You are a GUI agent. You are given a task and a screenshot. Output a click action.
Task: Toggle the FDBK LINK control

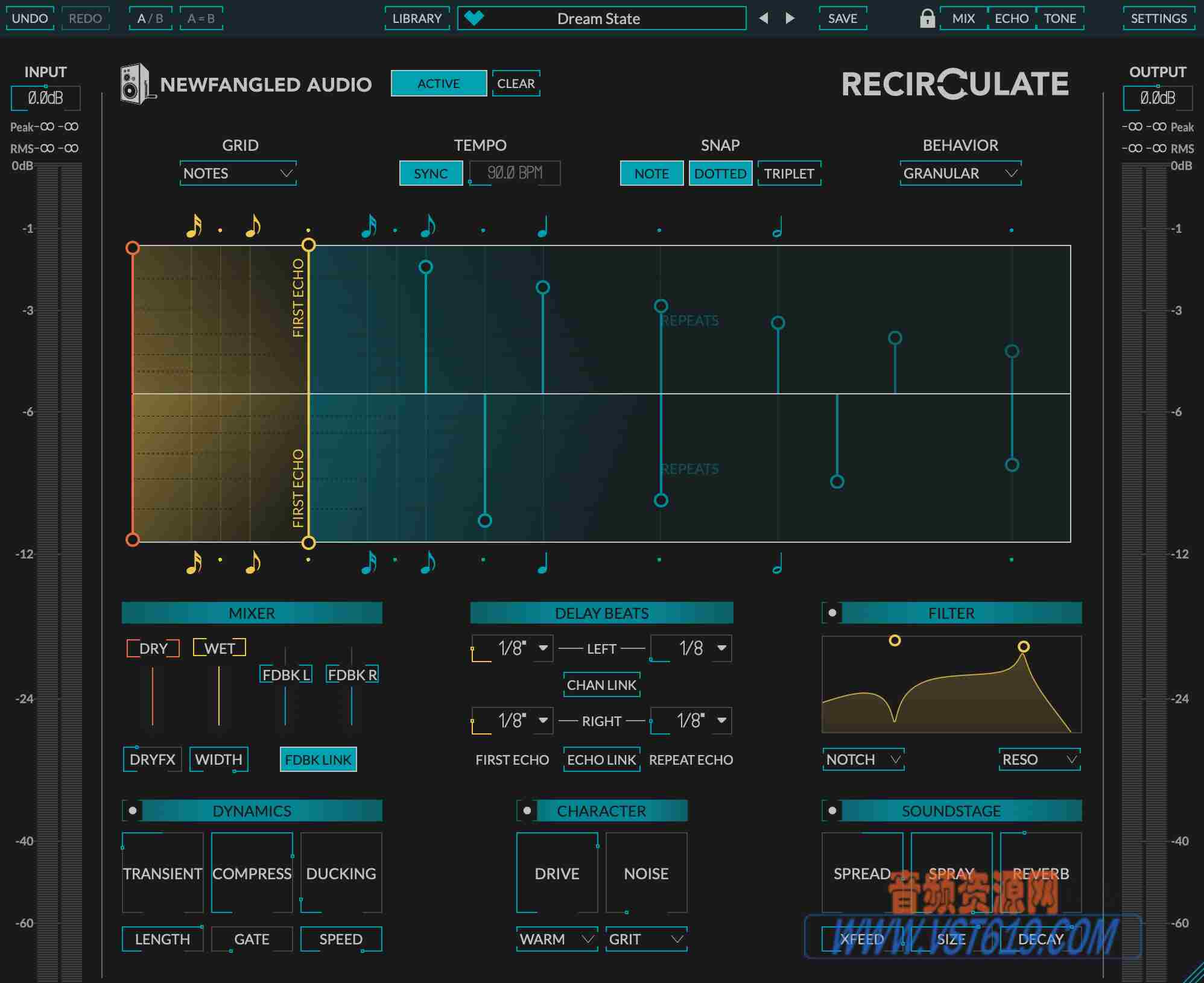(x=318, y=759)
